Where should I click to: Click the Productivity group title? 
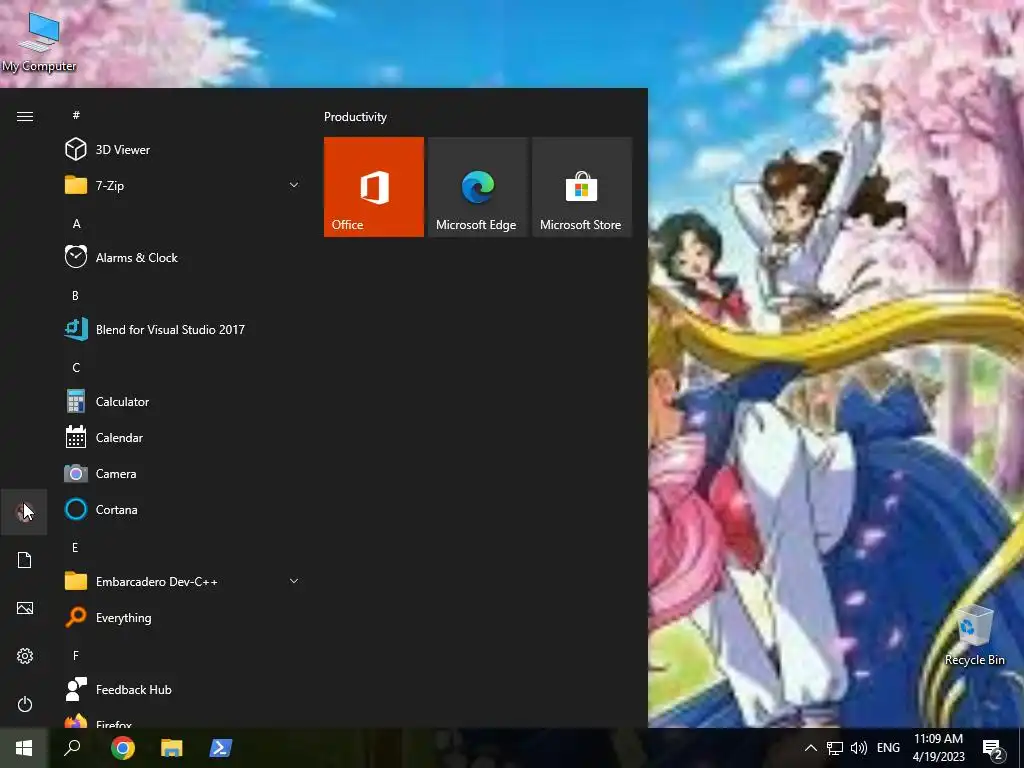pyautogui.click(x=355, y=117)
